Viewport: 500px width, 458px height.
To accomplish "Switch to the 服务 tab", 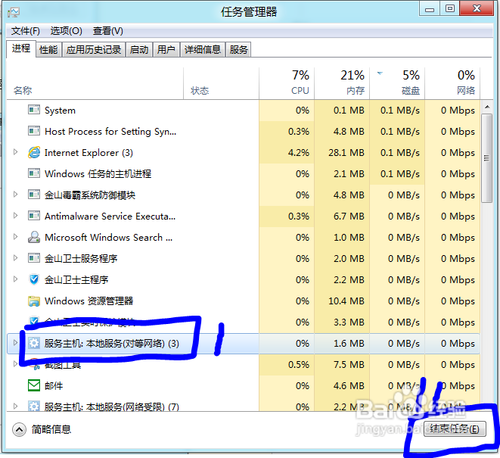I will click(239, 50).
